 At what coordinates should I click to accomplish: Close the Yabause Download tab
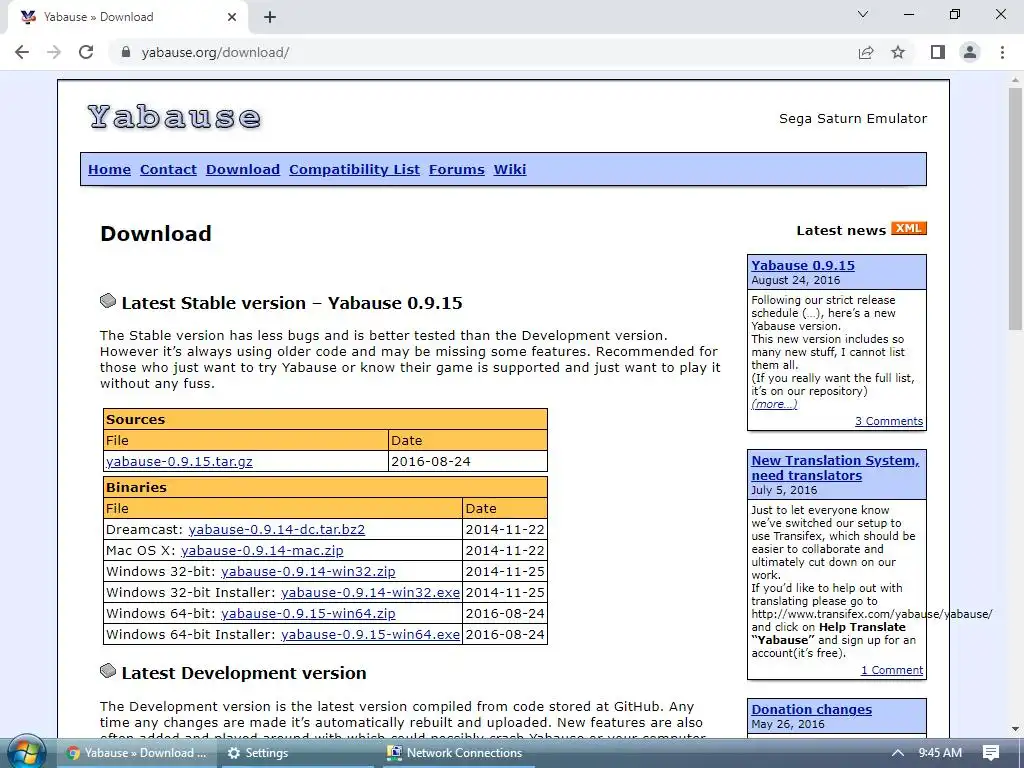pos(232,18)
